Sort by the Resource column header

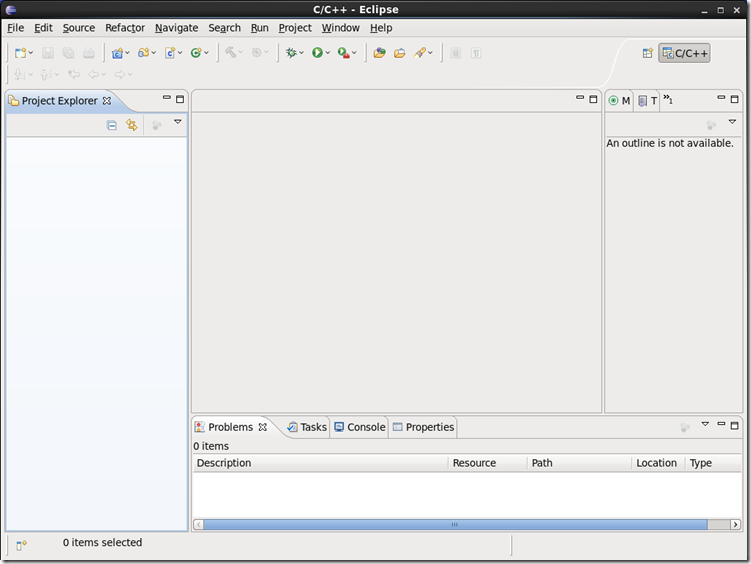click(x=488, y=463)
